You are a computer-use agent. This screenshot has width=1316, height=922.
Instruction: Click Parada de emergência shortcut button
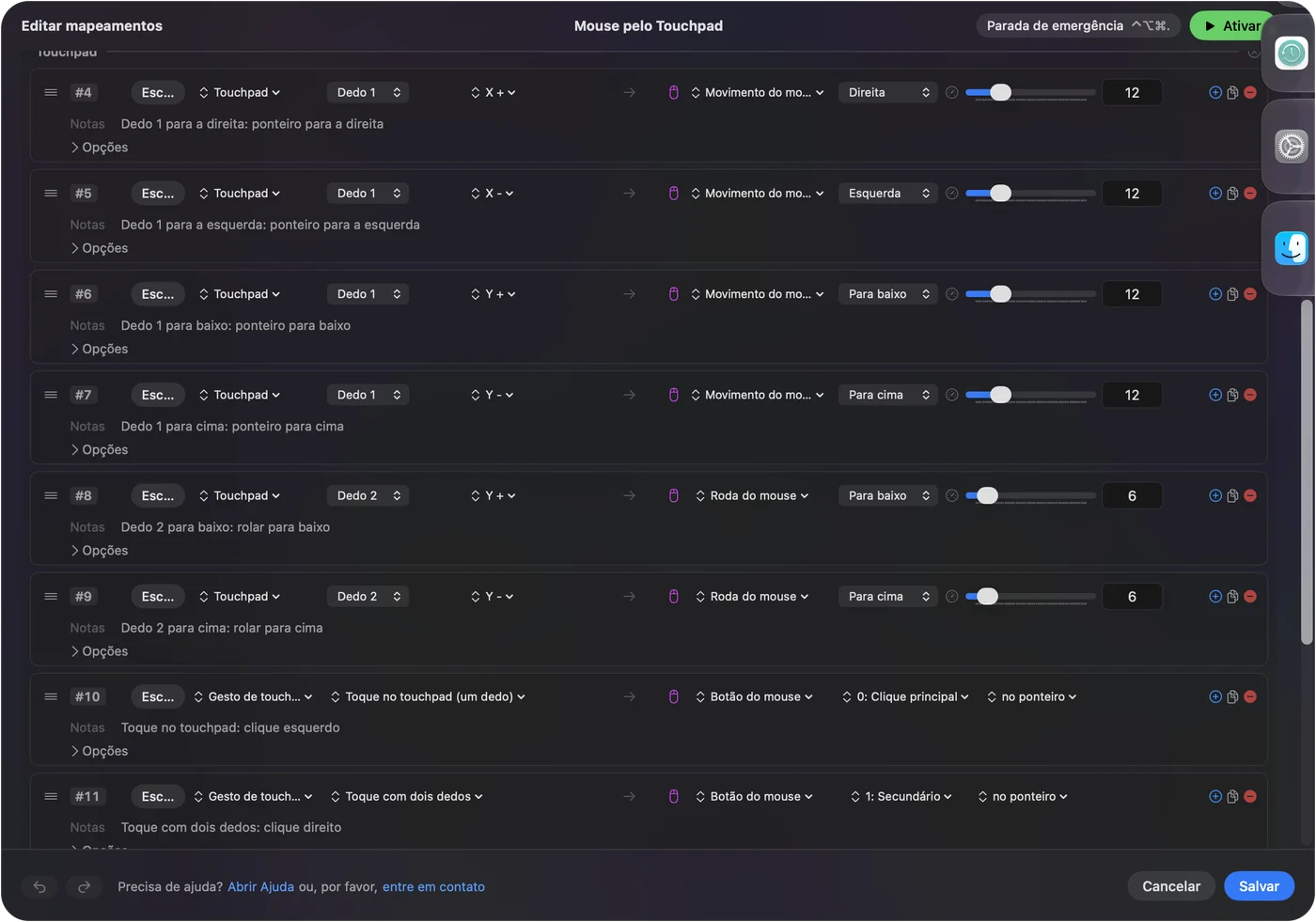1078,26
